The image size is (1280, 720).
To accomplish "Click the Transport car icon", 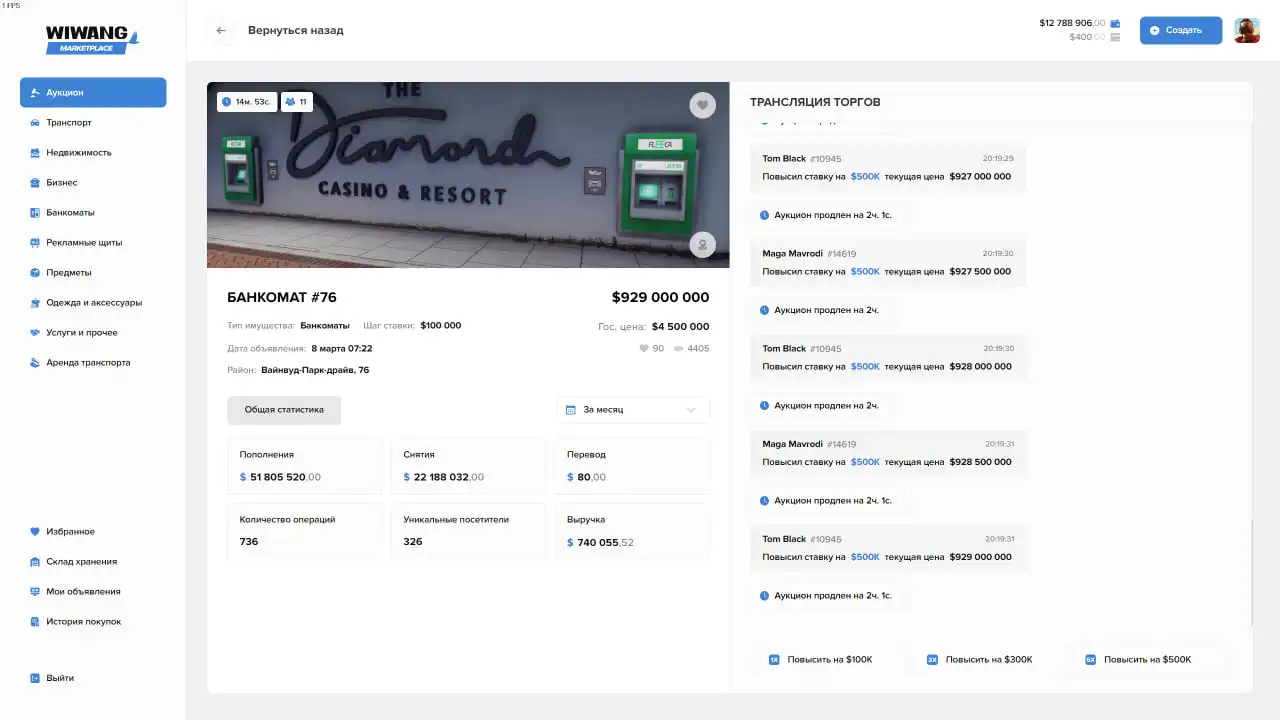I will (35, 123).
